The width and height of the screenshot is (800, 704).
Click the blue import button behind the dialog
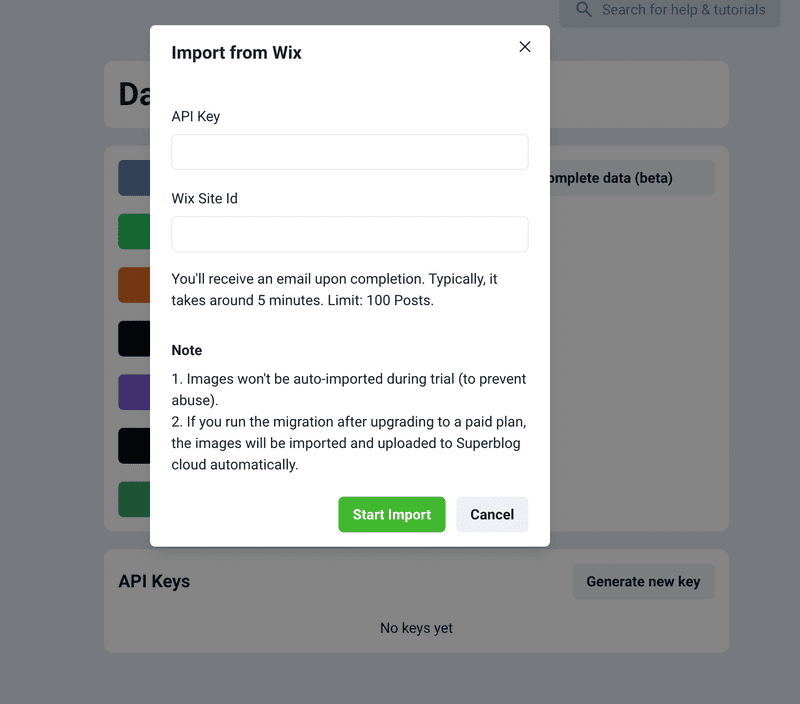pos(134,178)
